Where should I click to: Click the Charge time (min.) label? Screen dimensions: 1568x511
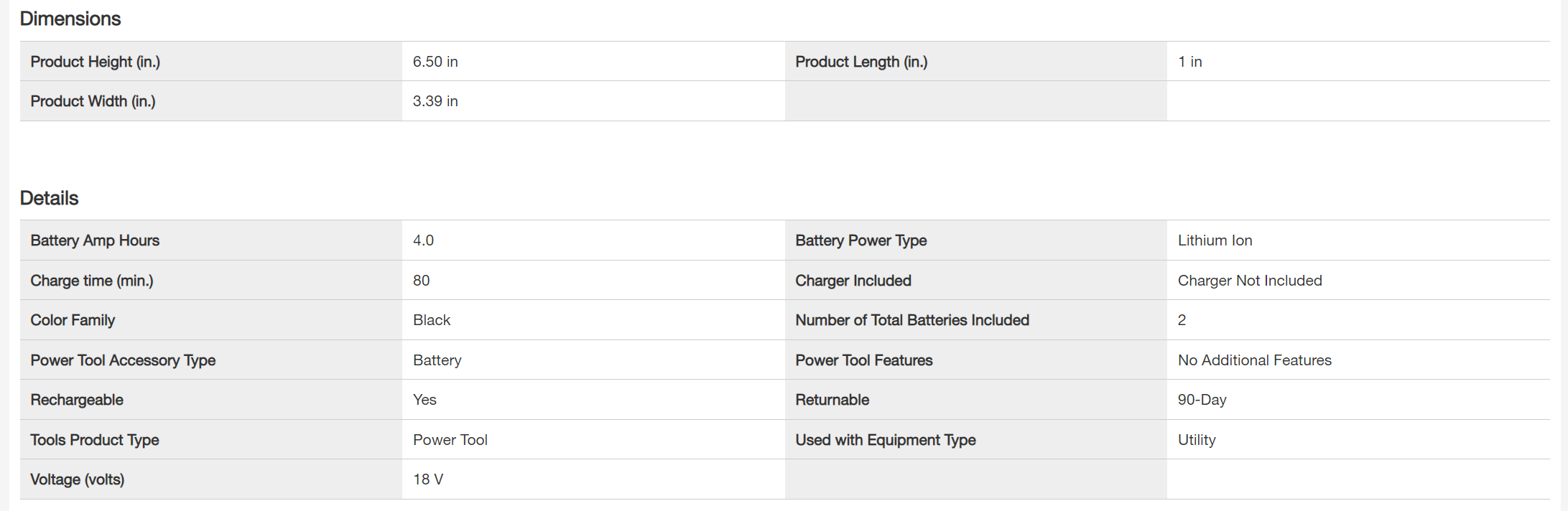pyautogui.click(x=92, y=281)
